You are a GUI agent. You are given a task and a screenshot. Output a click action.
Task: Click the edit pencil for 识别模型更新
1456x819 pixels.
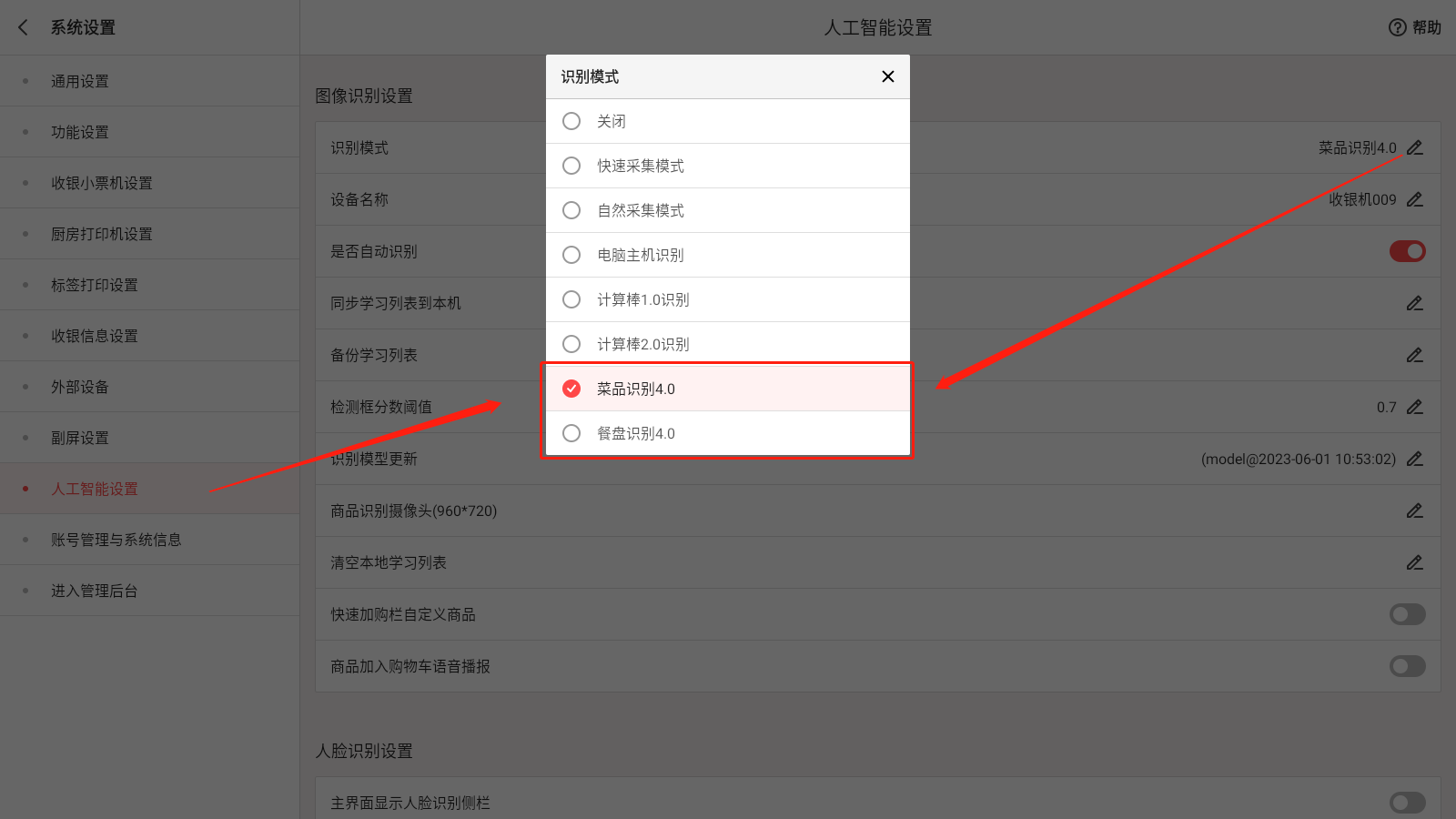pos(1415,459)
